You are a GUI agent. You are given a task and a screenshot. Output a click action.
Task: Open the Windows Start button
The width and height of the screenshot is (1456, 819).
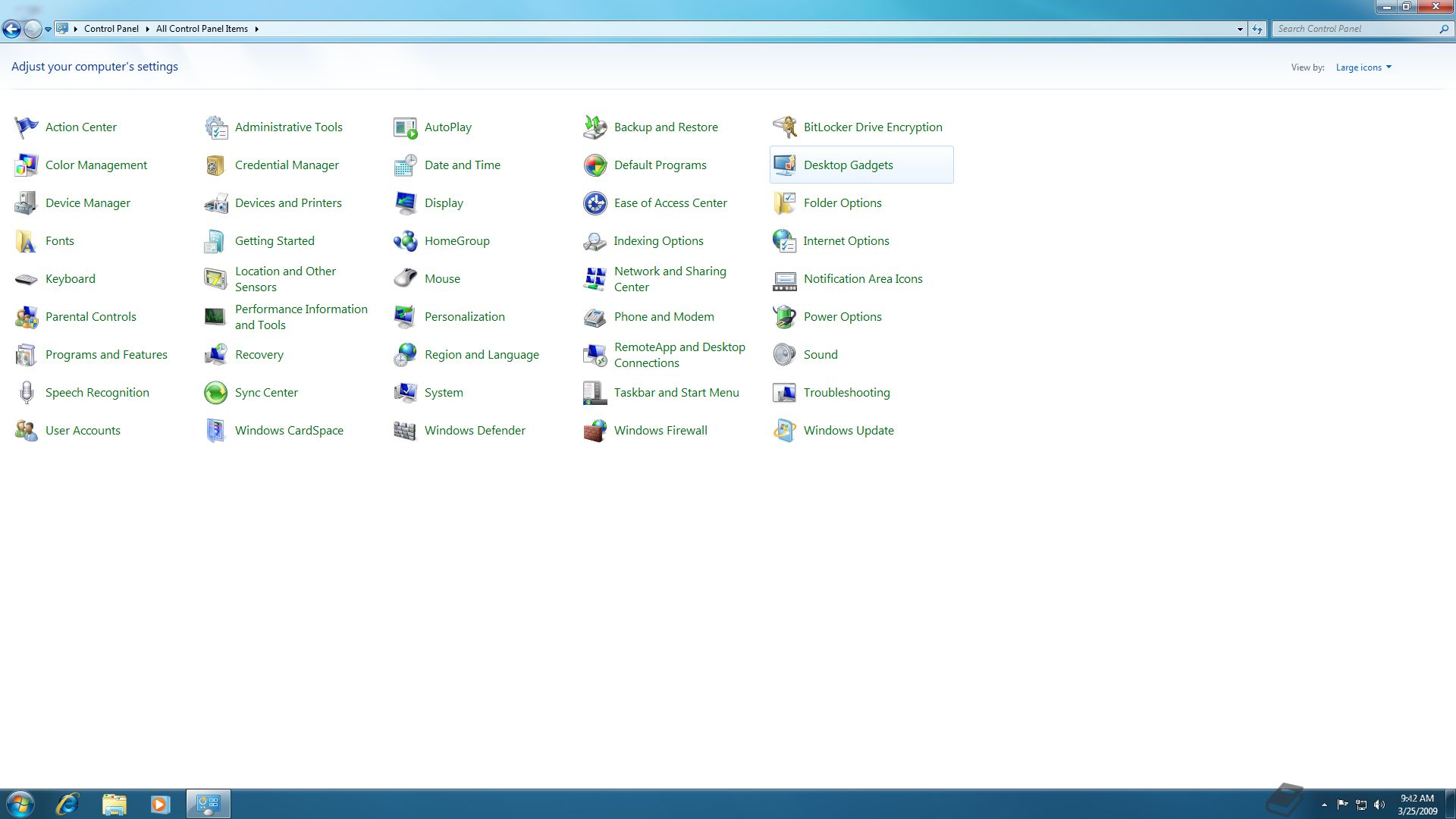20,804
